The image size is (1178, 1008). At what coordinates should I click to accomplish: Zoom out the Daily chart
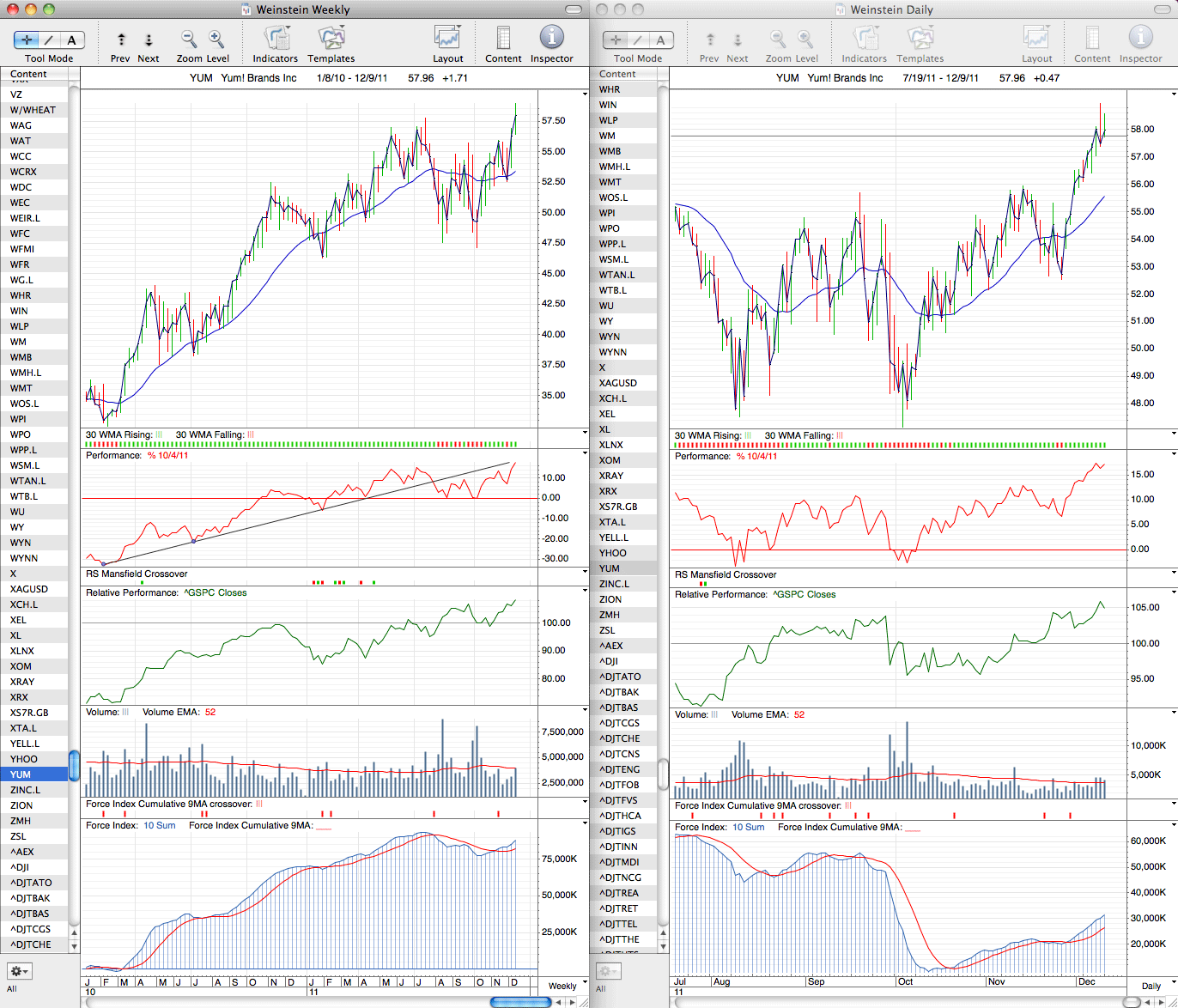point(778,39)
